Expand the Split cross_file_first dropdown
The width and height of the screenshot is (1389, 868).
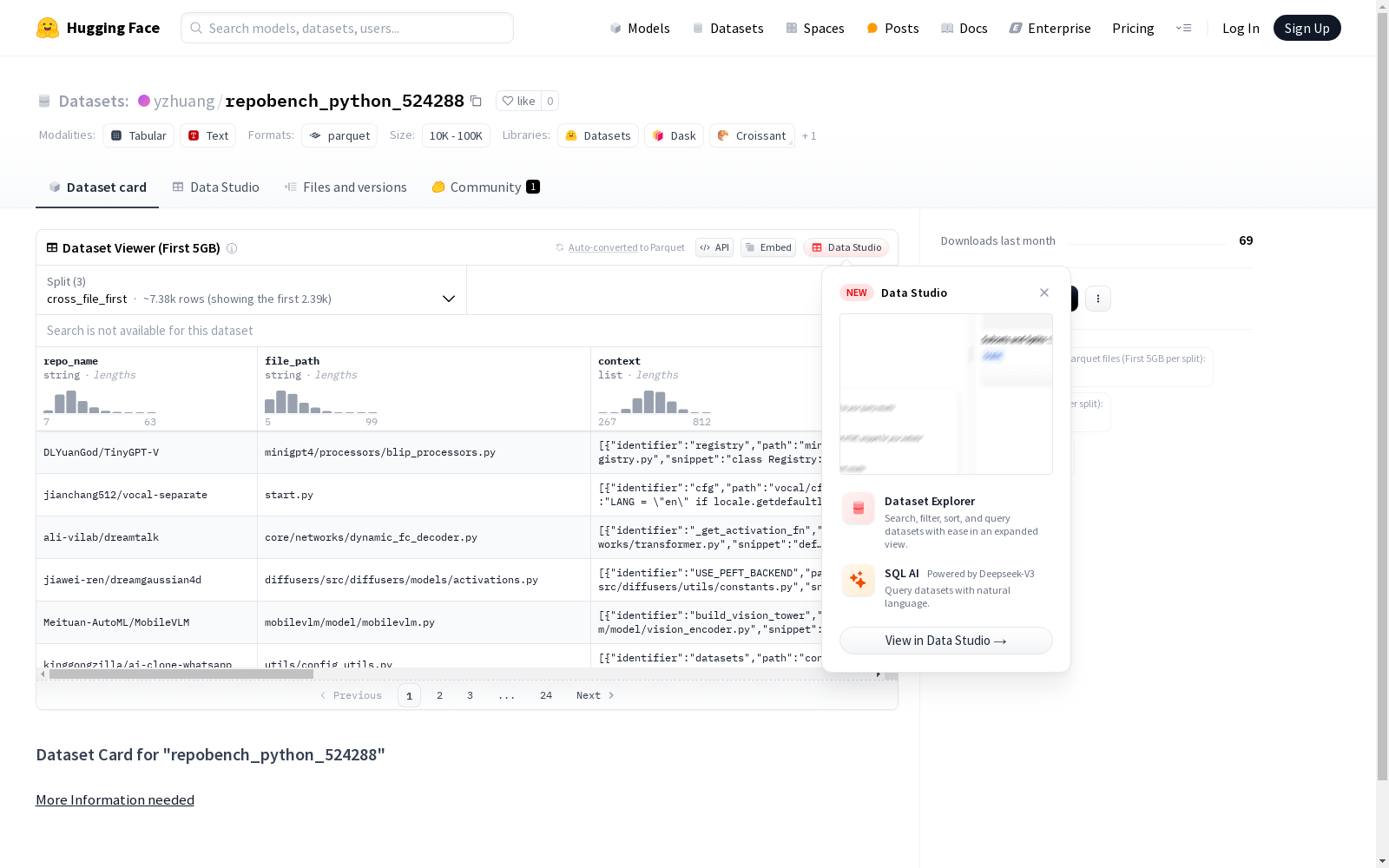[252, 290]
